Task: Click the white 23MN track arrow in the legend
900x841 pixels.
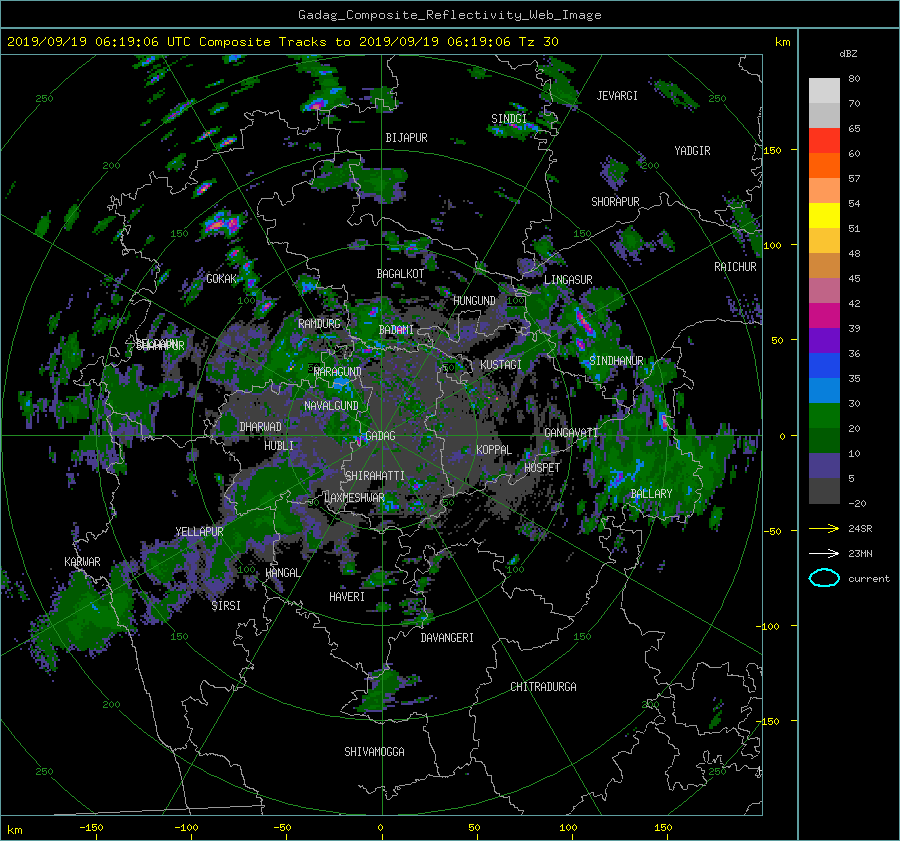Action: [824, 553]
